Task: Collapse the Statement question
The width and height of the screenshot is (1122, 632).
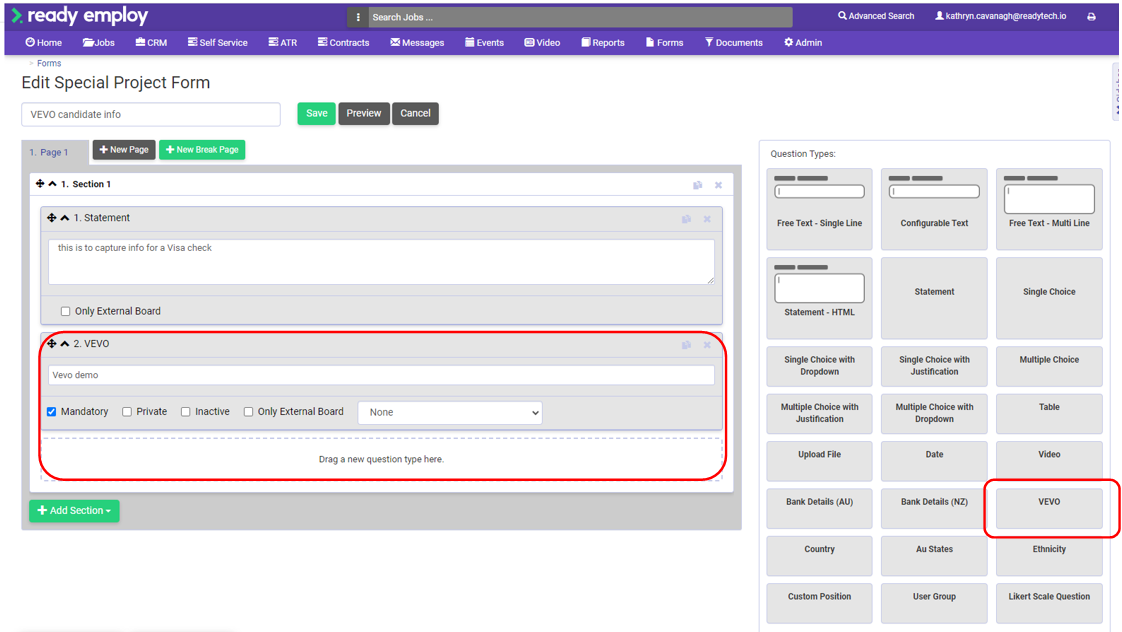Action: click(x=64, y=218)
